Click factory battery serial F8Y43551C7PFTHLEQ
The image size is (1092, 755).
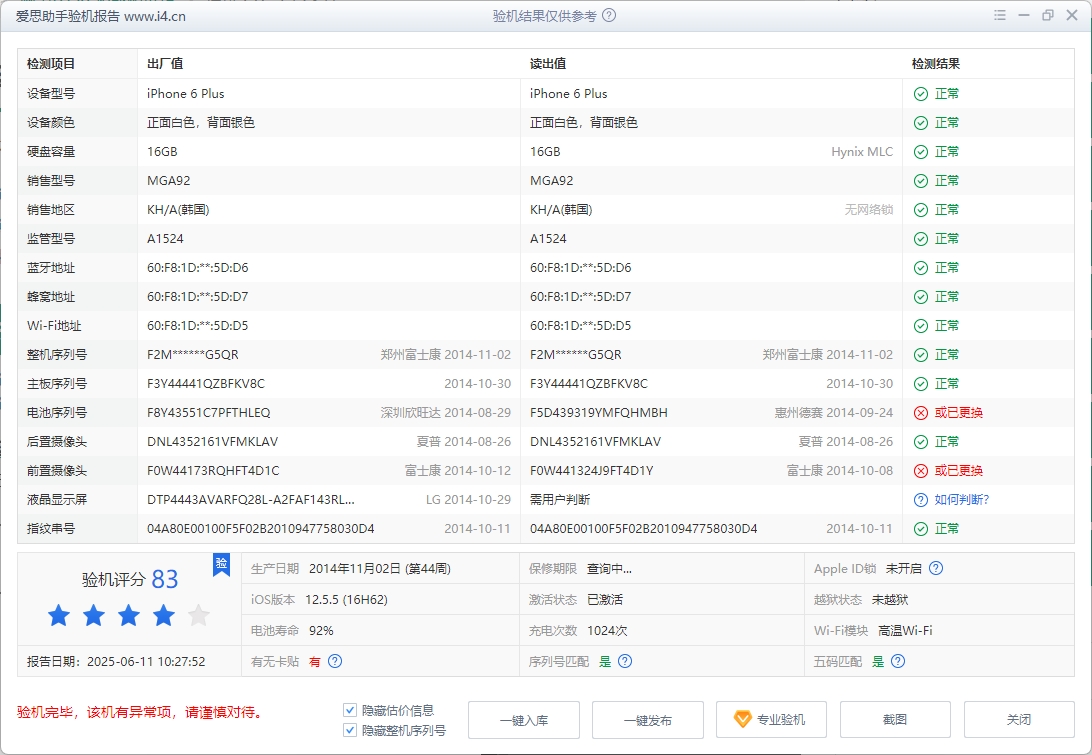208,412
